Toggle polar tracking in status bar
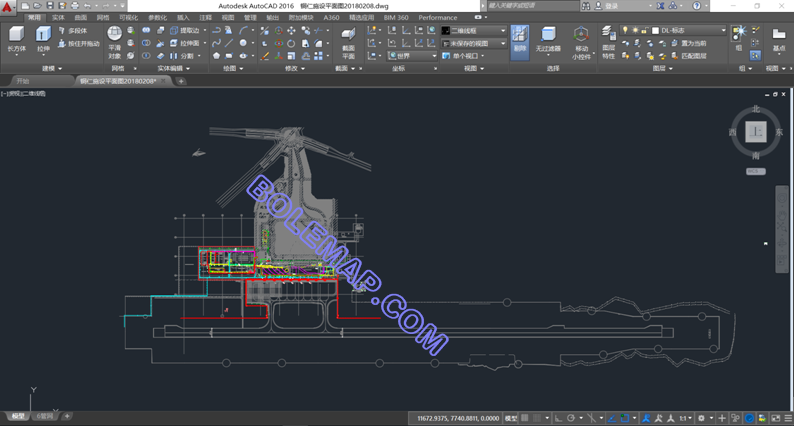Screen dimensions: 794x426 (x=571, y=418)
